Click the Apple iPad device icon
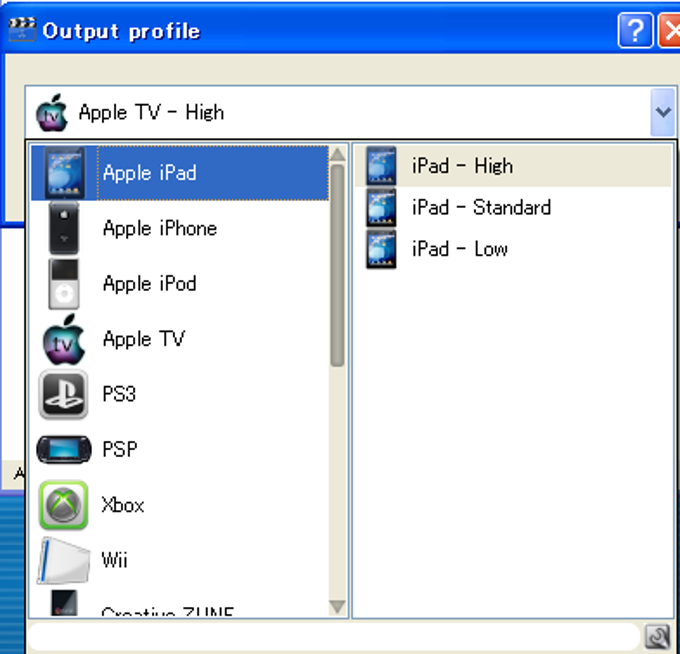 (65, 173)
